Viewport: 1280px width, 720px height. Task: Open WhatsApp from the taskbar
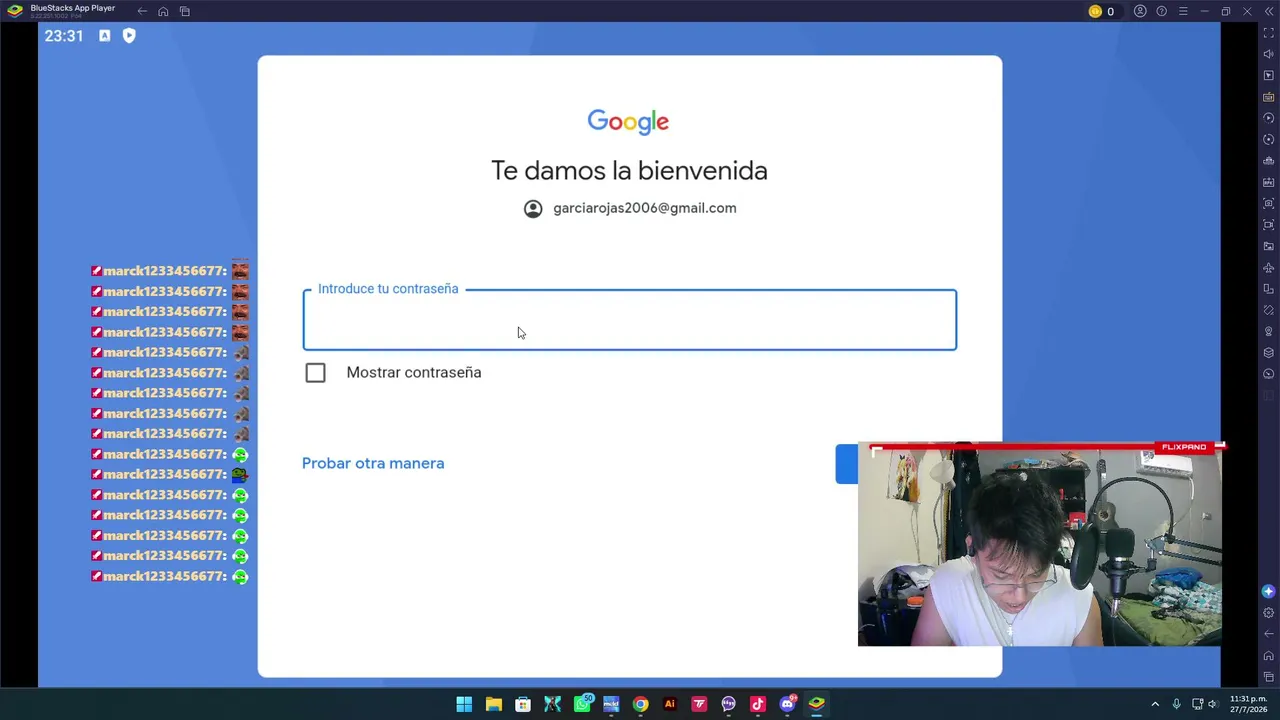coord(582,704)
